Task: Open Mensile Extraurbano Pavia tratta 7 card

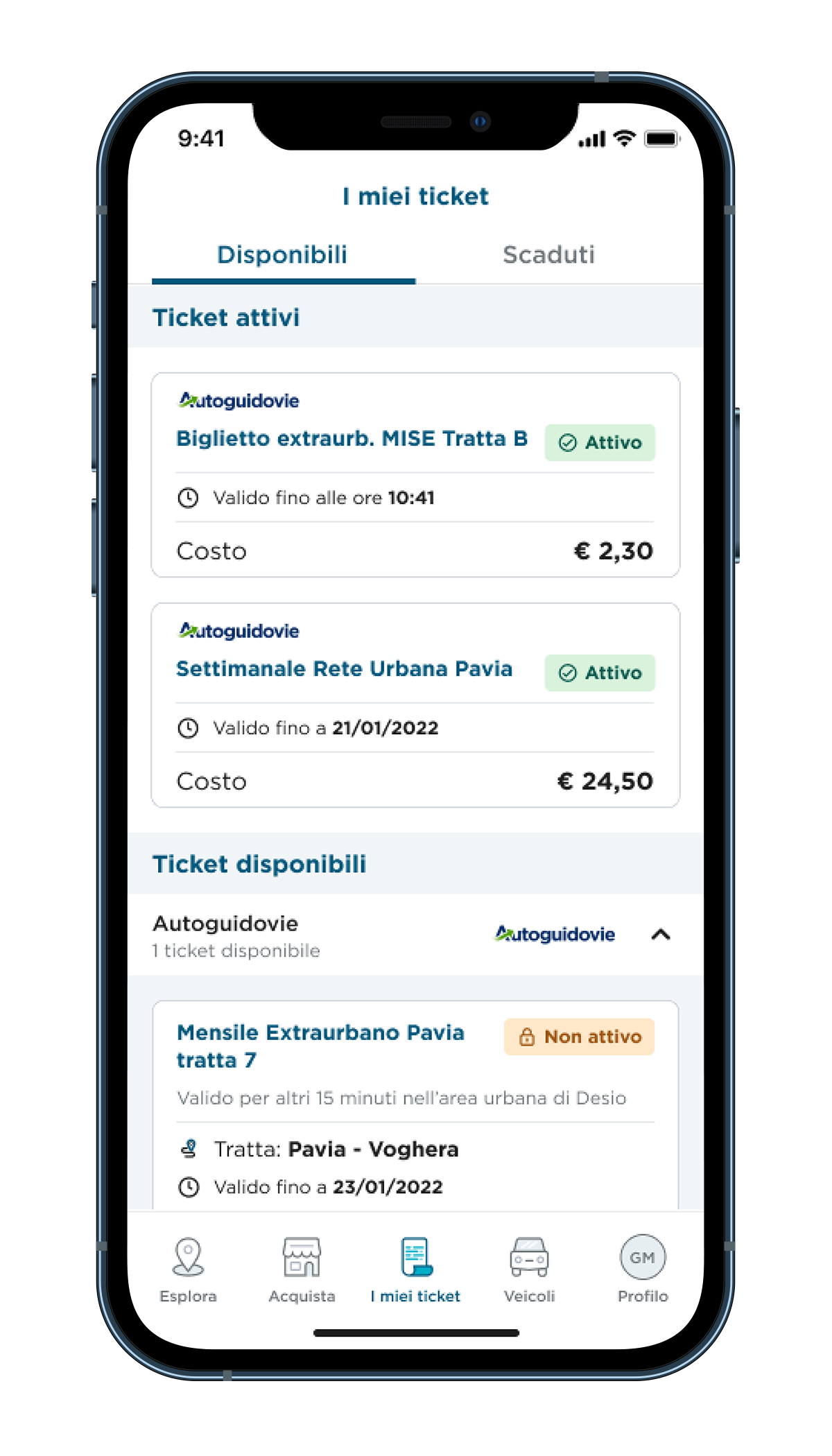Action: pos(415,1106)
